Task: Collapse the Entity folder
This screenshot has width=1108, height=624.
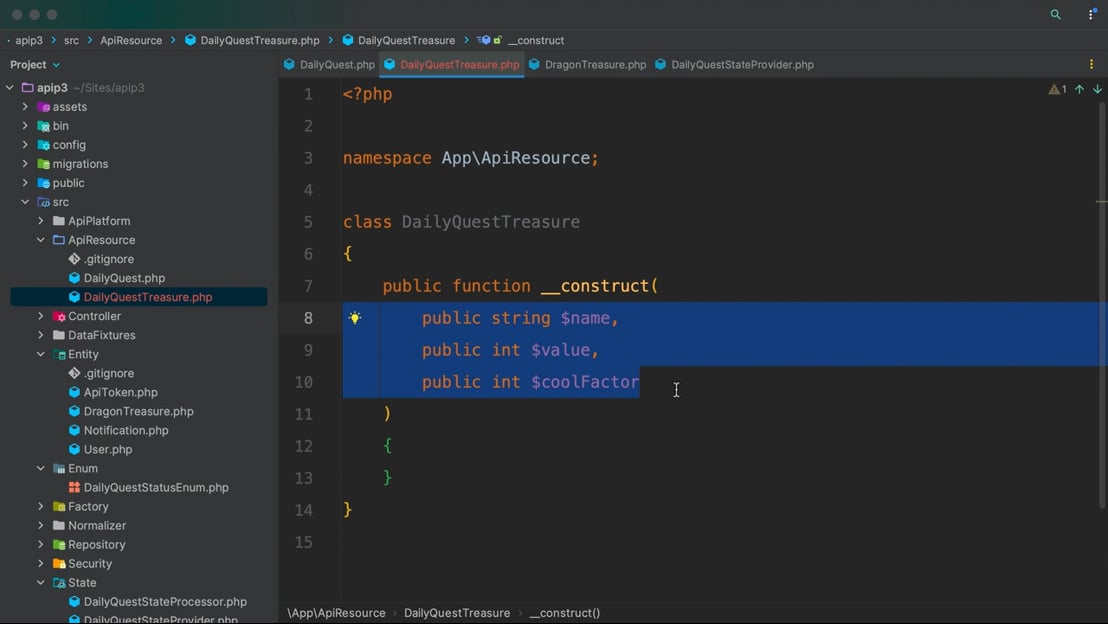Action: point(41,354)
